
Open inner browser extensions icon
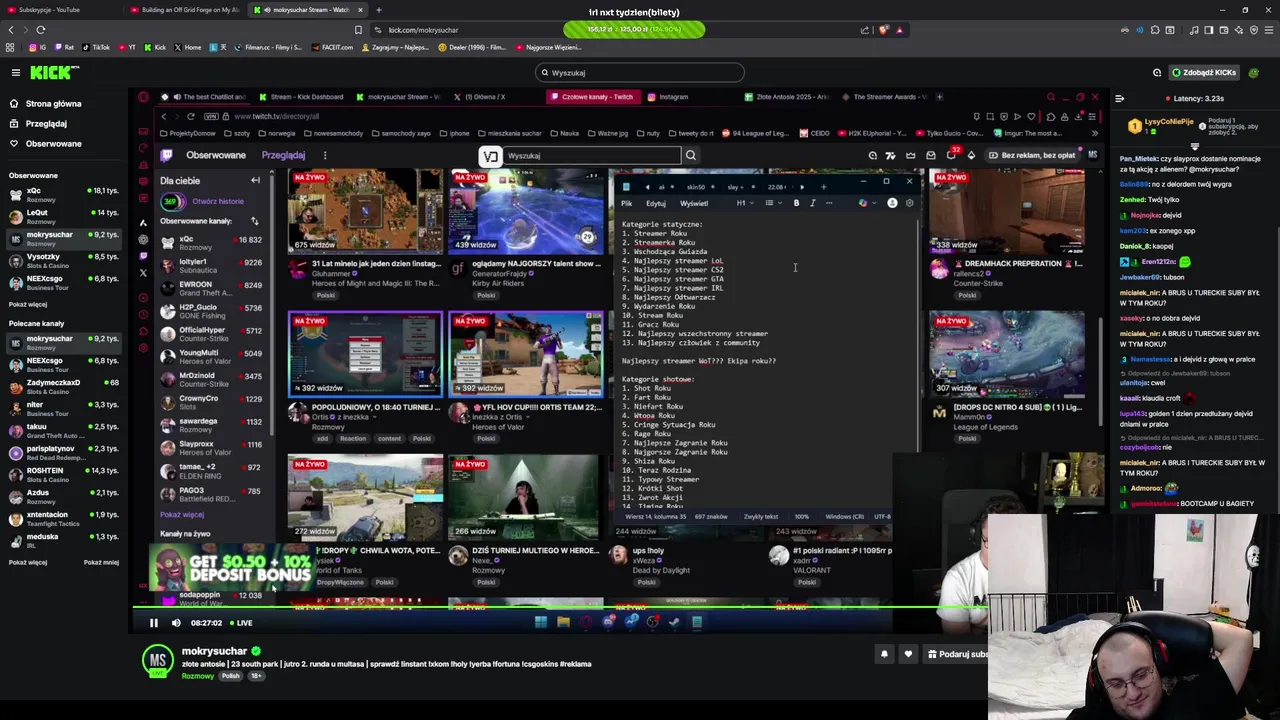tap(1050, 116)
